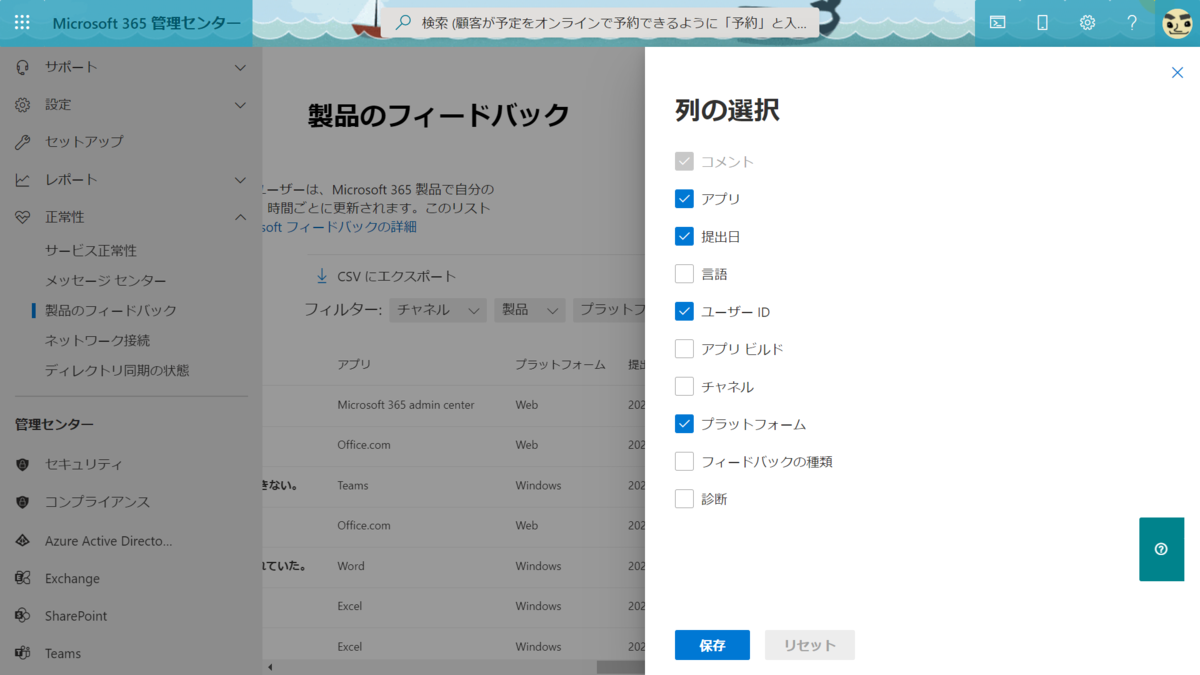Click the search magnifier icon
This screenshot has width=1200, height=675.
(403, 22)
